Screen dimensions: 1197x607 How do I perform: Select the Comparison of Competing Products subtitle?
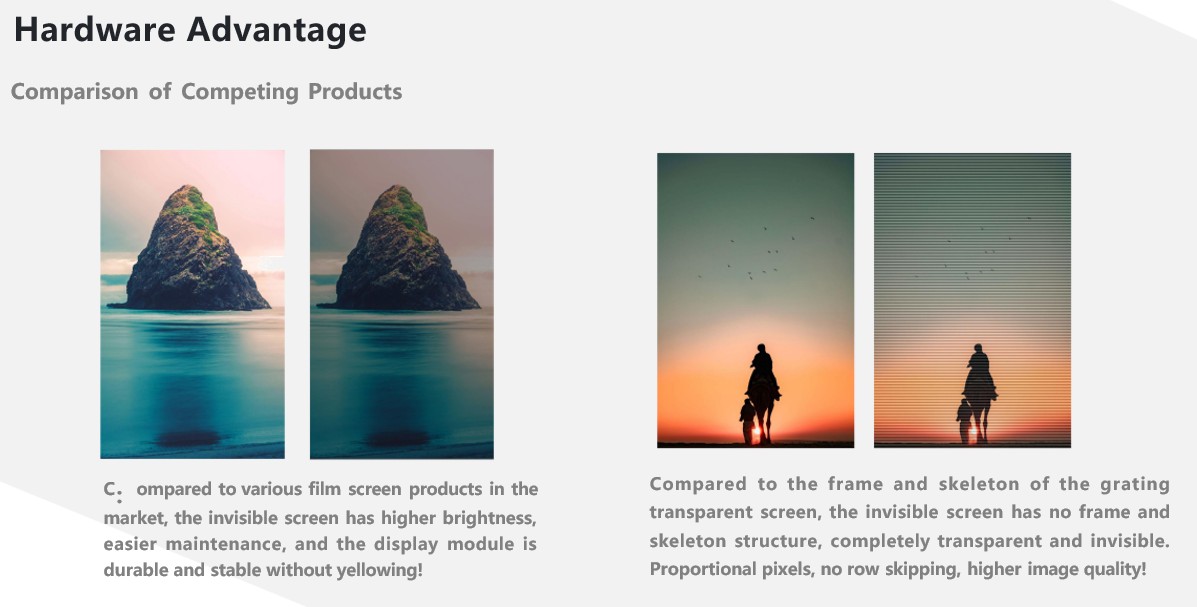point(206,92)
